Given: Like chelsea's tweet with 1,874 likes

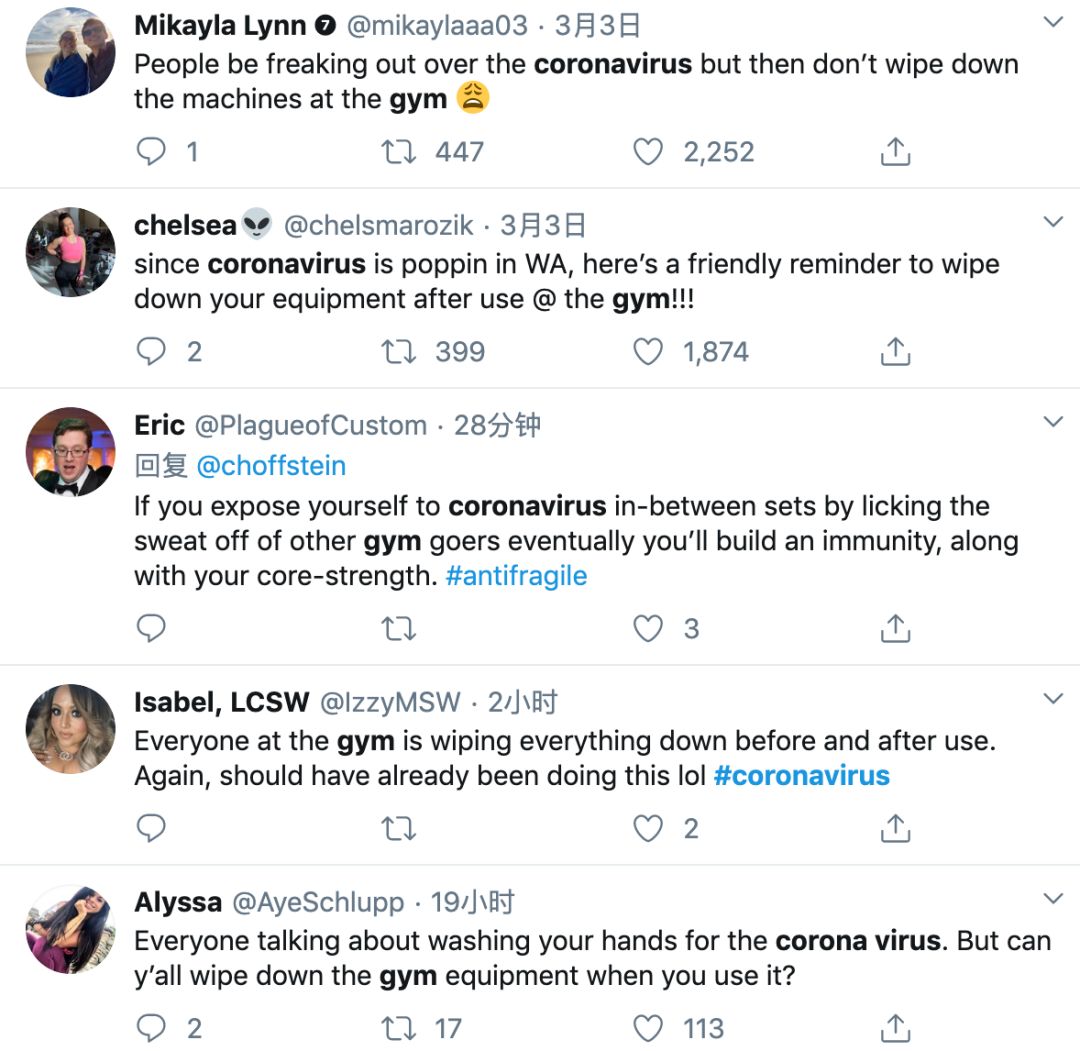Looking at the screenshot, I should [x=649, y=352].
